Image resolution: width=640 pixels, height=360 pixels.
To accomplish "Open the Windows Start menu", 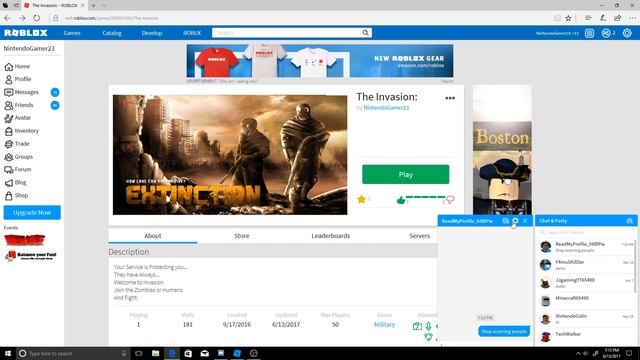I will pos(8,353).
